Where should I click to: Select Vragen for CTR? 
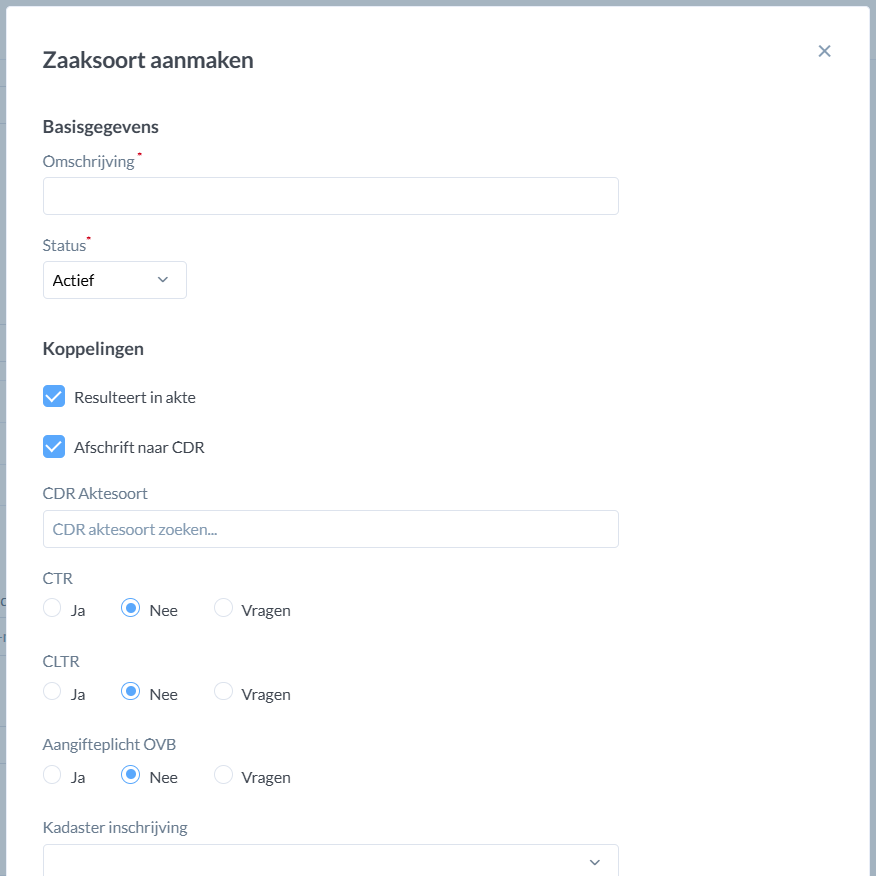point(223,608)
